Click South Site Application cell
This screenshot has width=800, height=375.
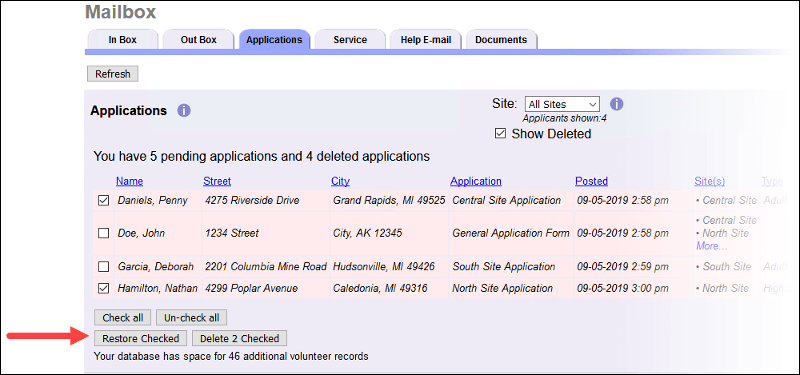(x=504, y=267)
